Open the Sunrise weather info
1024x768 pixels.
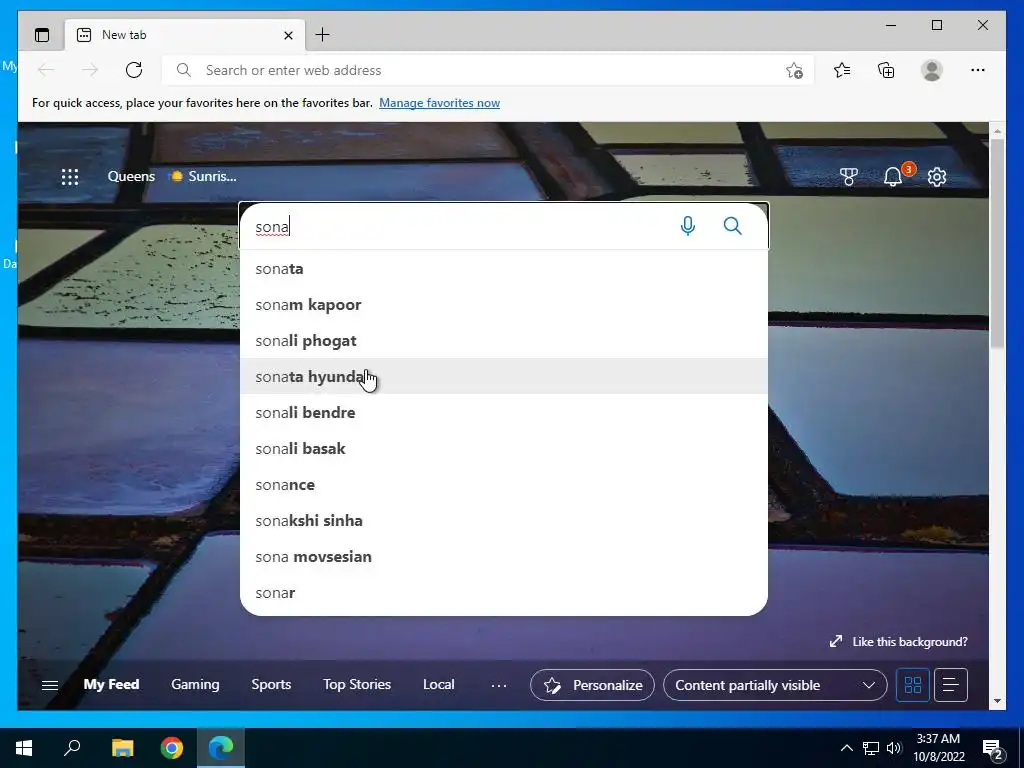(x=203, y=176)
